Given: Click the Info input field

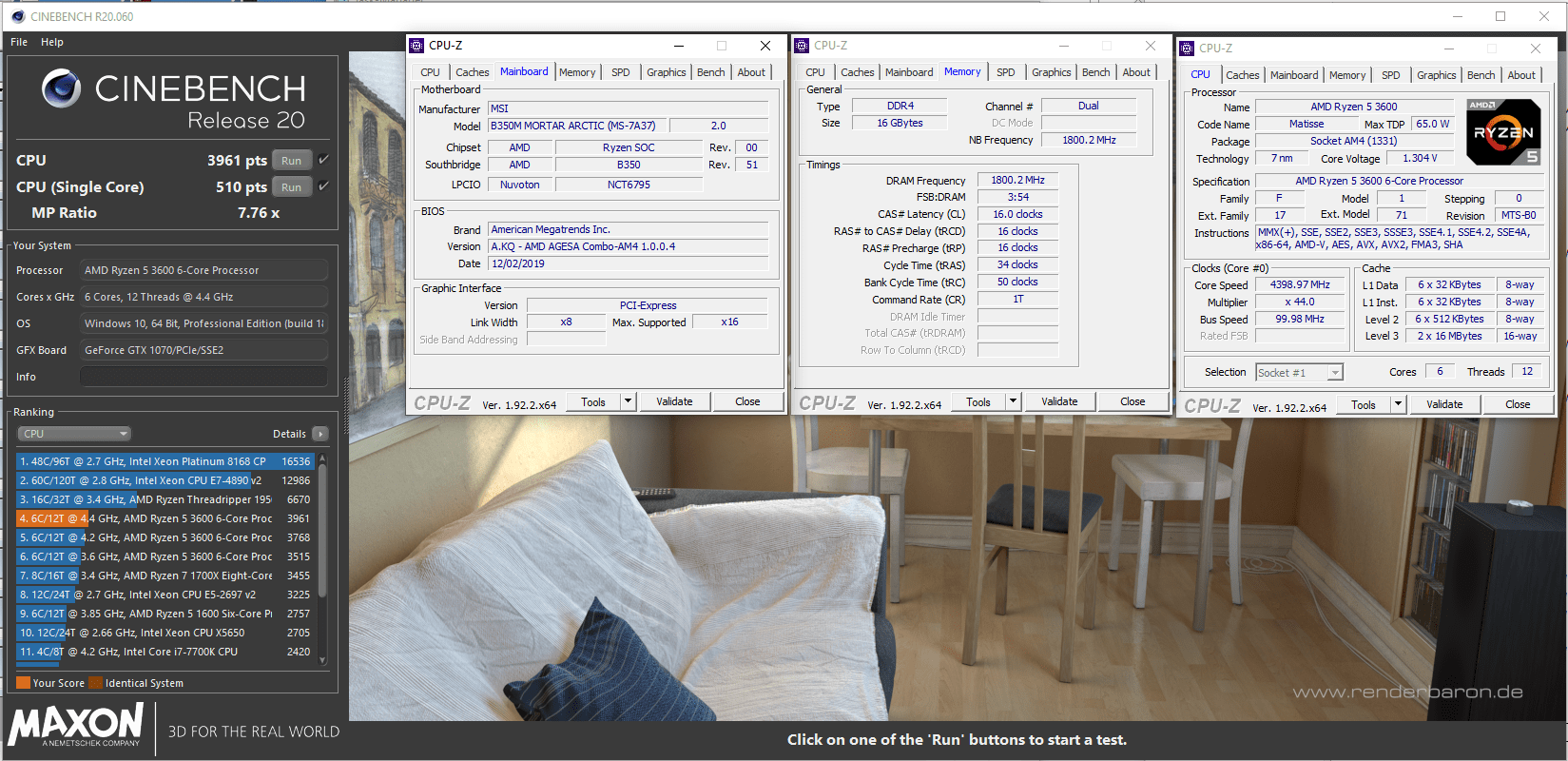Looking at the screenshot, I should (203, 377).
